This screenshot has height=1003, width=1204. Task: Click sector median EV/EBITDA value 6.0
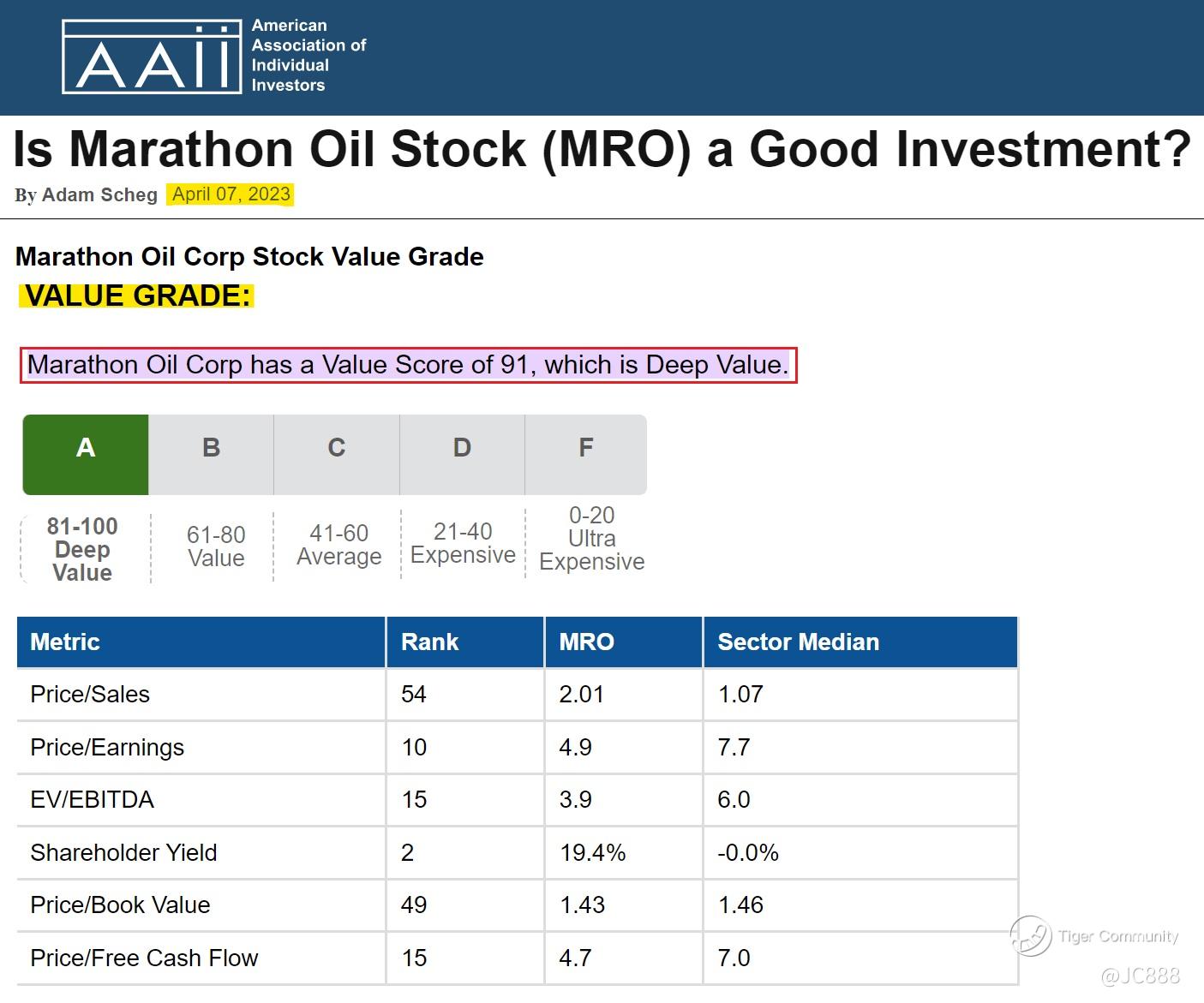coord(734,800)
